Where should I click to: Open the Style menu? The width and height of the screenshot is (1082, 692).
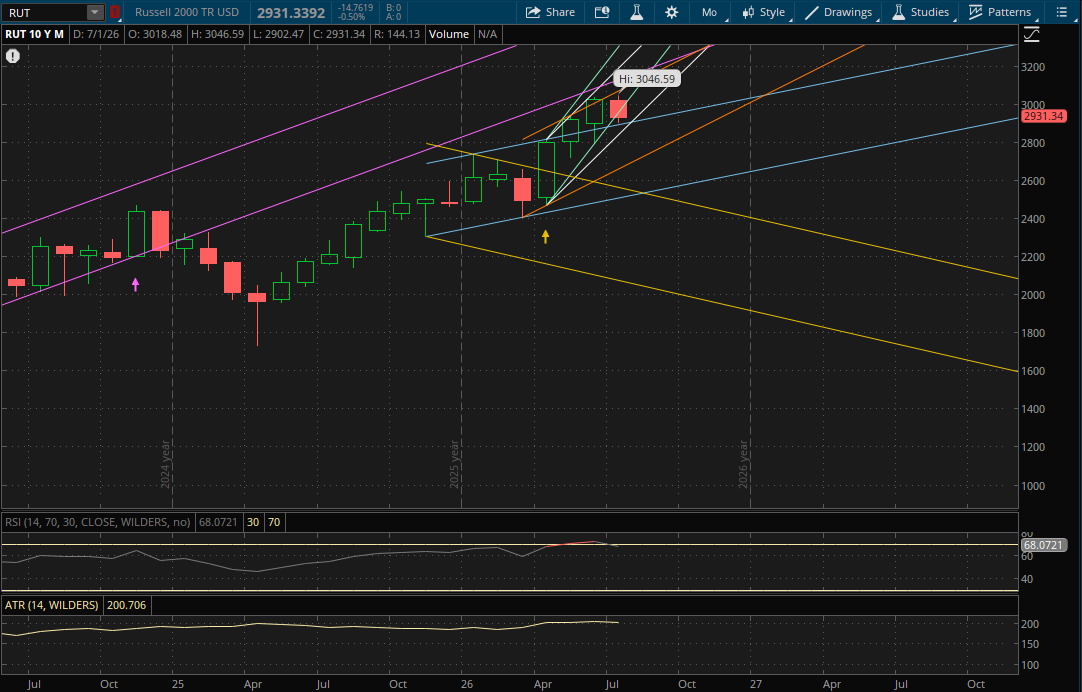[x=763, y=12]
